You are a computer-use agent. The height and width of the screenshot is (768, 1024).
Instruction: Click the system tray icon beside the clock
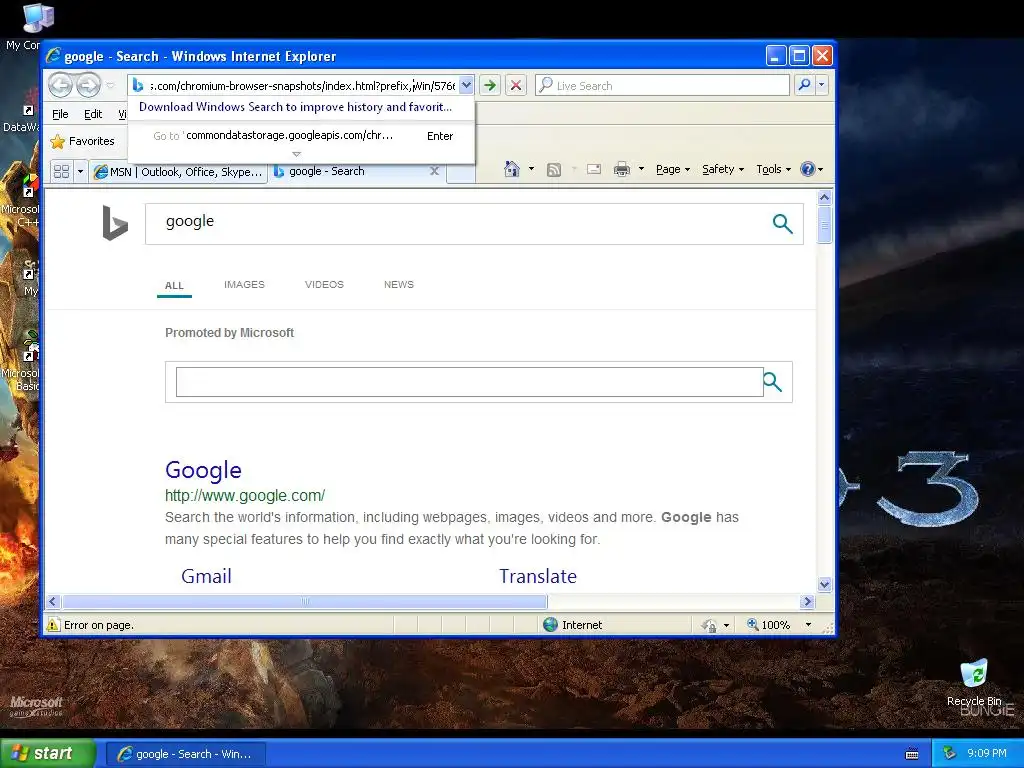pos(949,753)
